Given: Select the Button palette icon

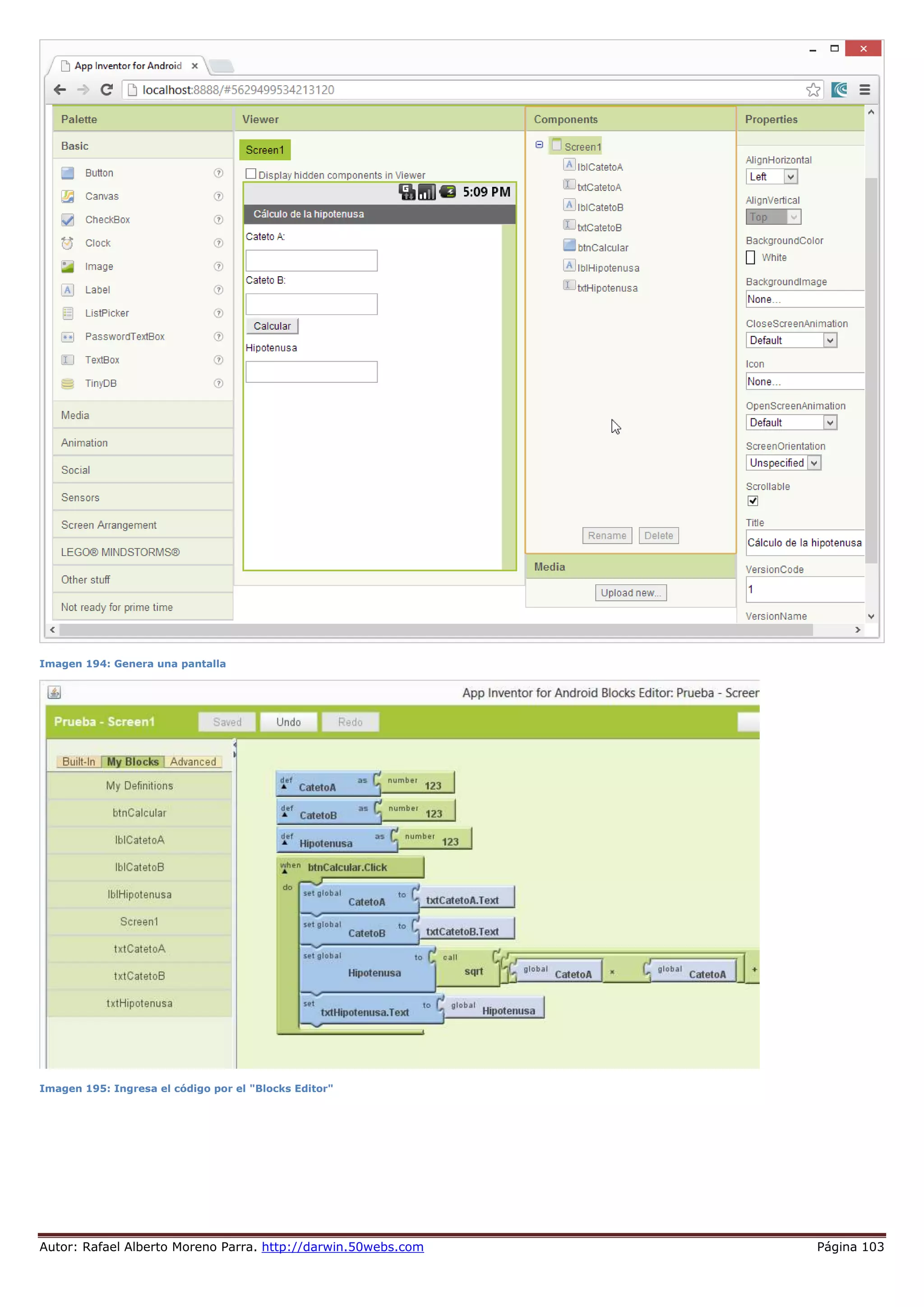Looking at the screenshot, I should coord(68,173).
